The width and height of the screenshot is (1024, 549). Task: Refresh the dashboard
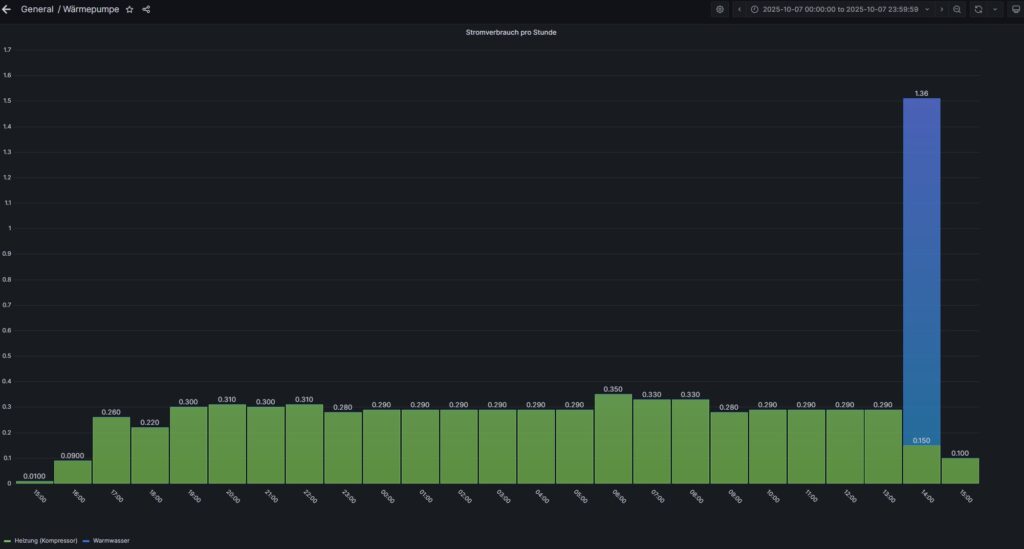(978, 9)
